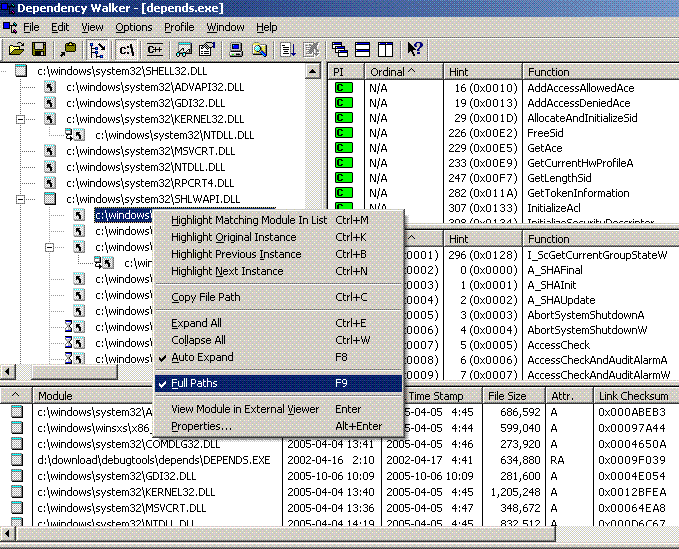Click the application icon in the menu bar
The image size is (679, 549).
pyautogui.click(x=10, y=27)
